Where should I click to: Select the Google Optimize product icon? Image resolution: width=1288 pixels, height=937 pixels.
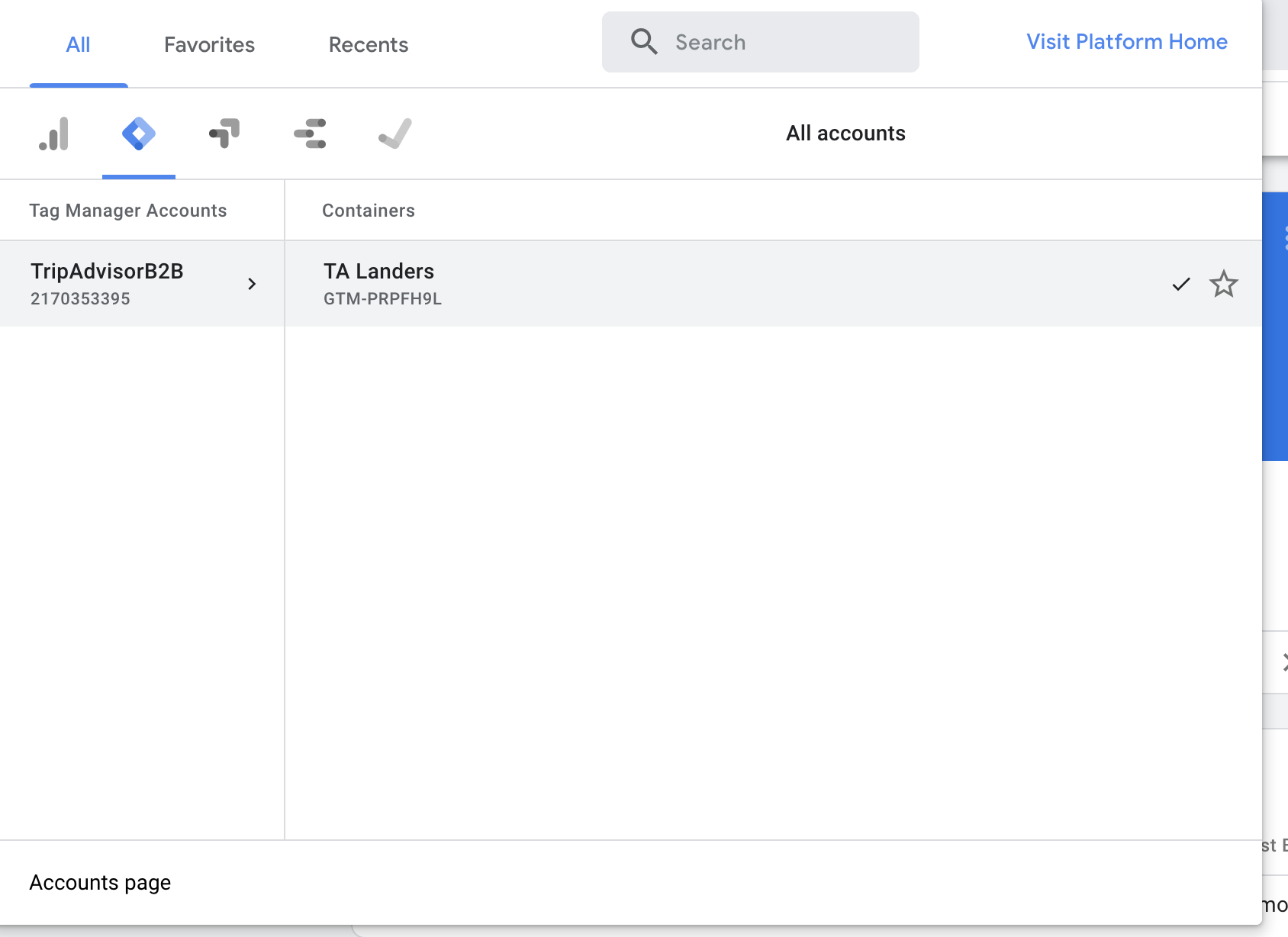point(224,134)
